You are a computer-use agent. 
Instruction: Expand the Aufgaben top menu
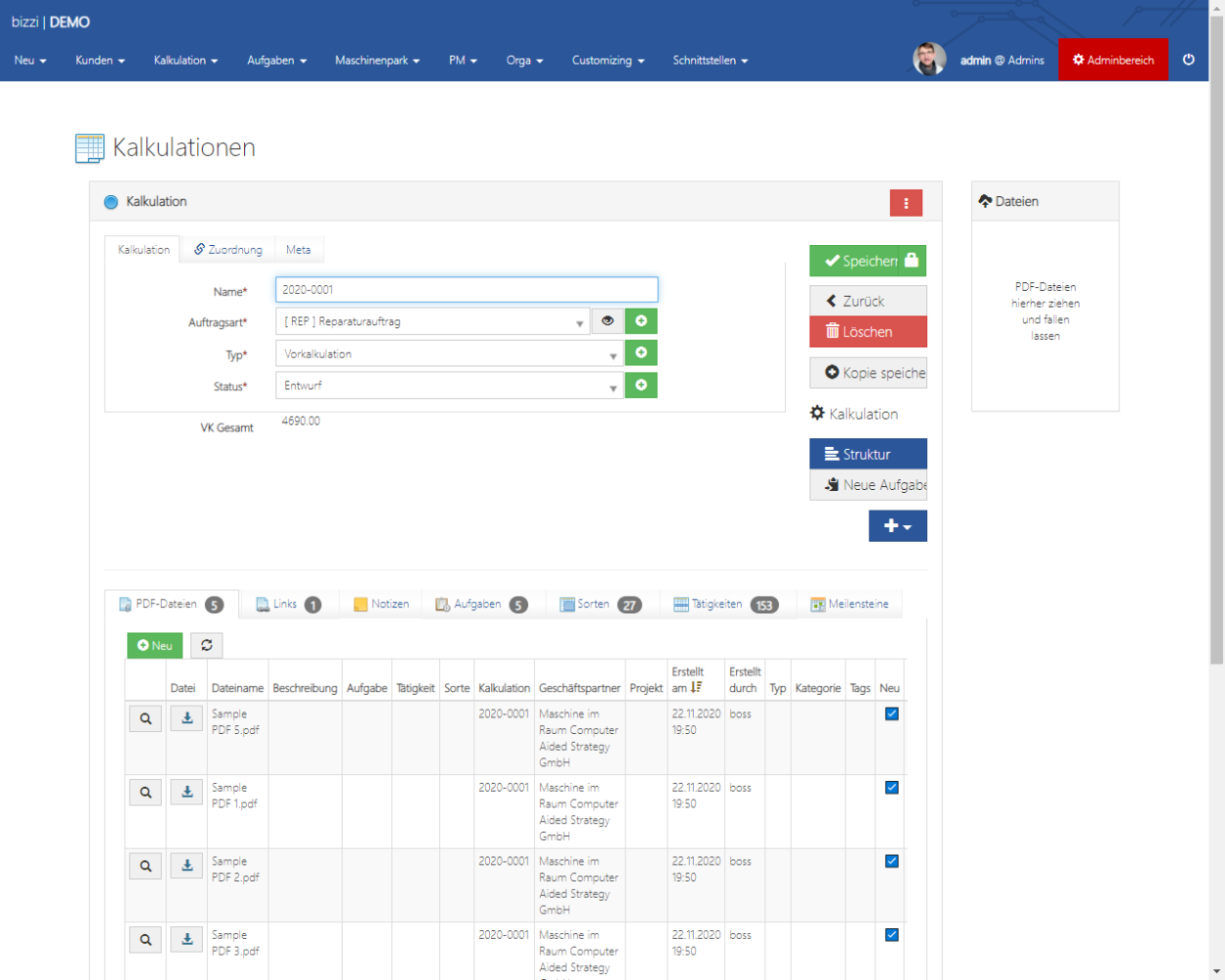(x=276, y=60)
